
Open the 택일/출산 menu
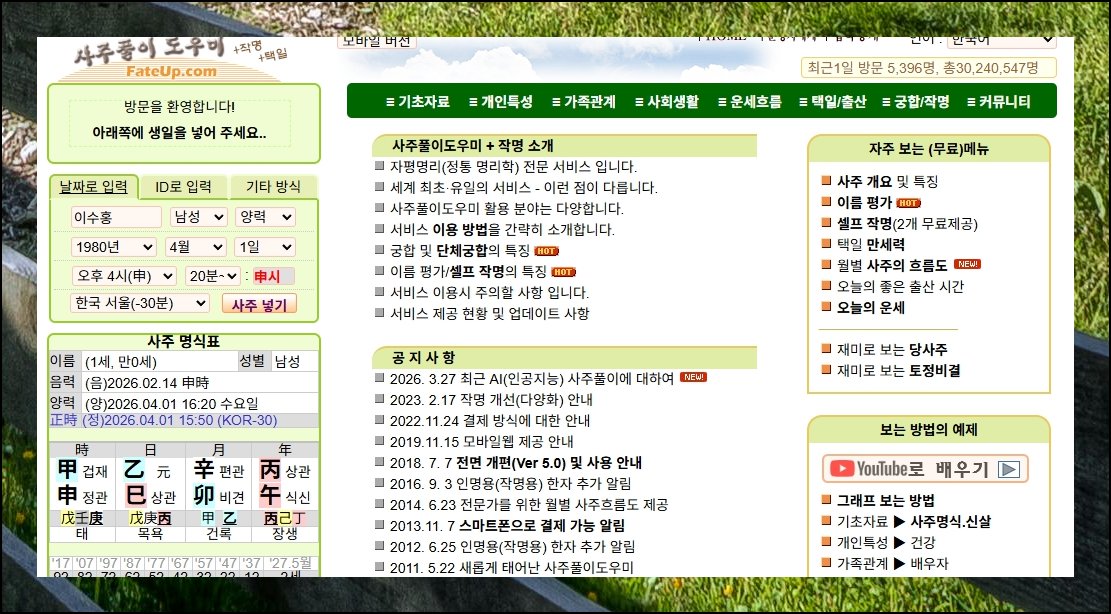[833, 101]
